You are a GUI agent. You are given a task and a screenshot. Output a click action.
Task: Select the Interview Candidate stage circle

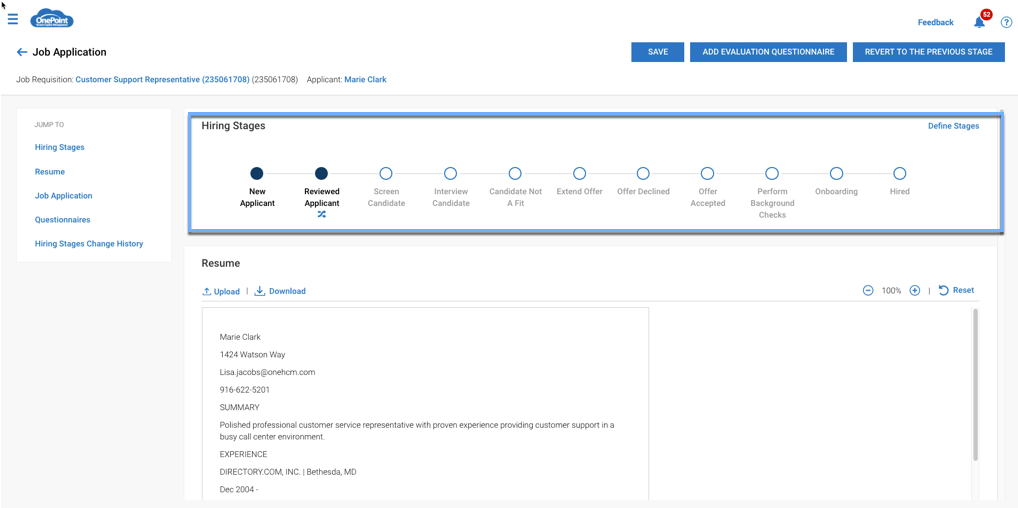point(451,173)
